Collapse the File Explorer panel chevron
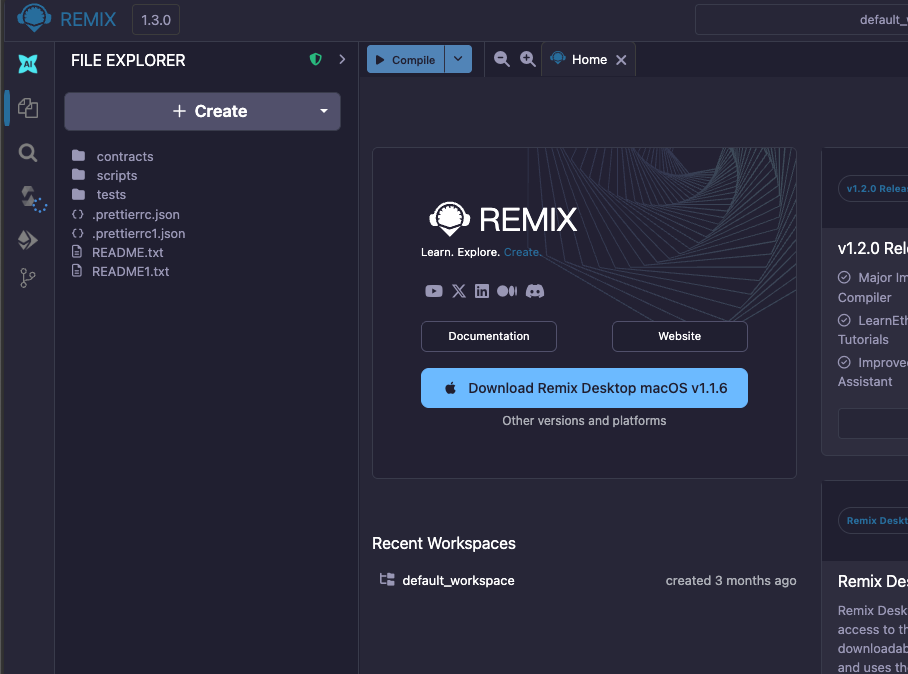 click(342, 59)
